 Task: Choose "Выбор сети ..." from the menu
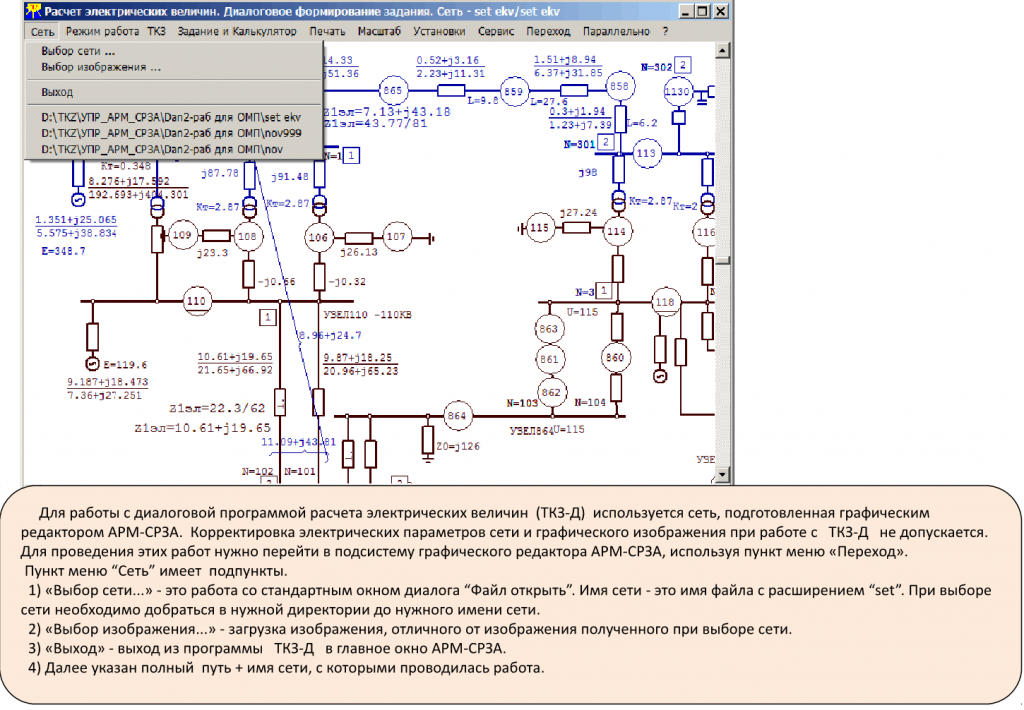pyautogui.click(x=78, y=51)
